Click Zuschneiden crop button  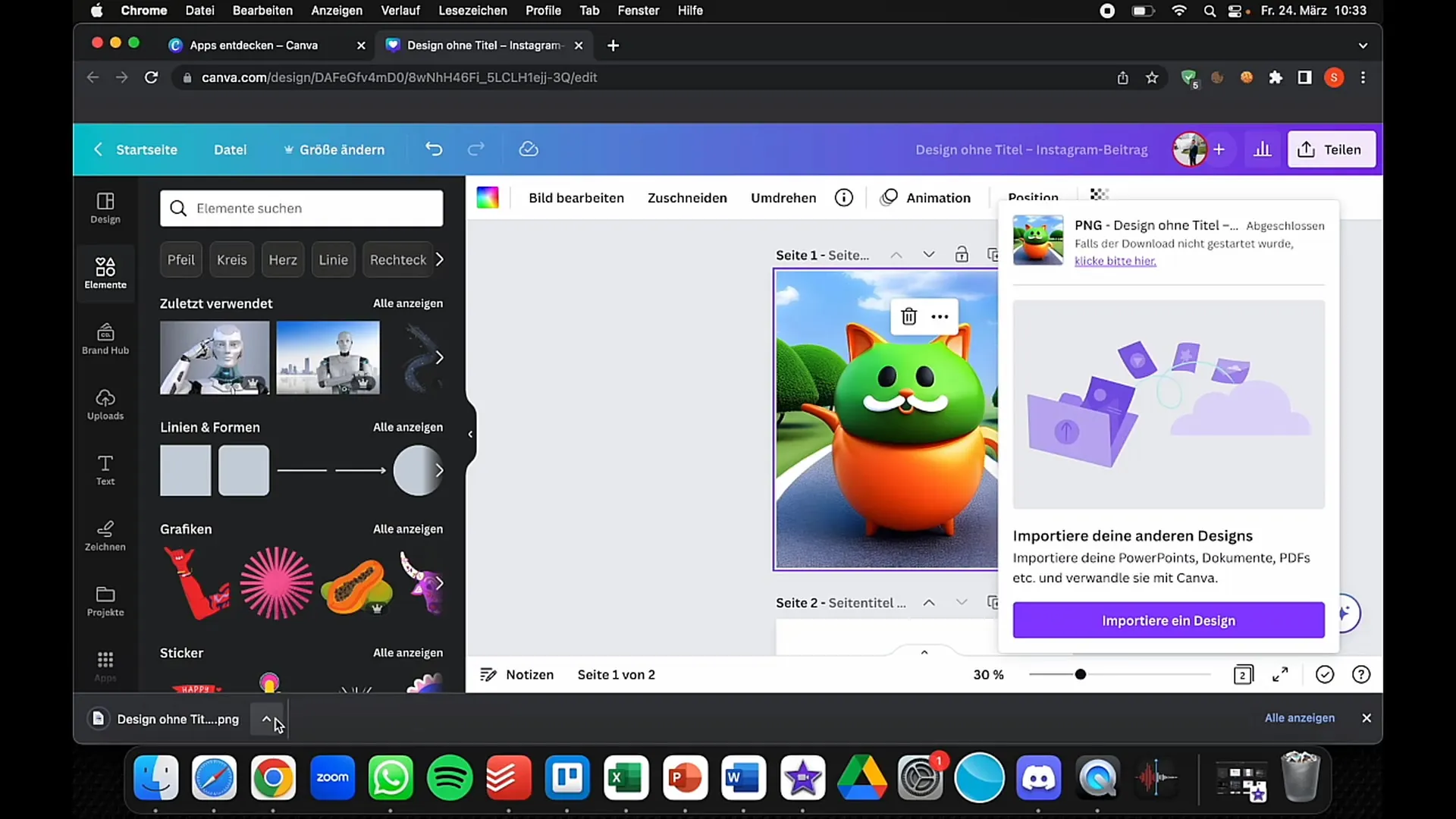pos(687,198)
